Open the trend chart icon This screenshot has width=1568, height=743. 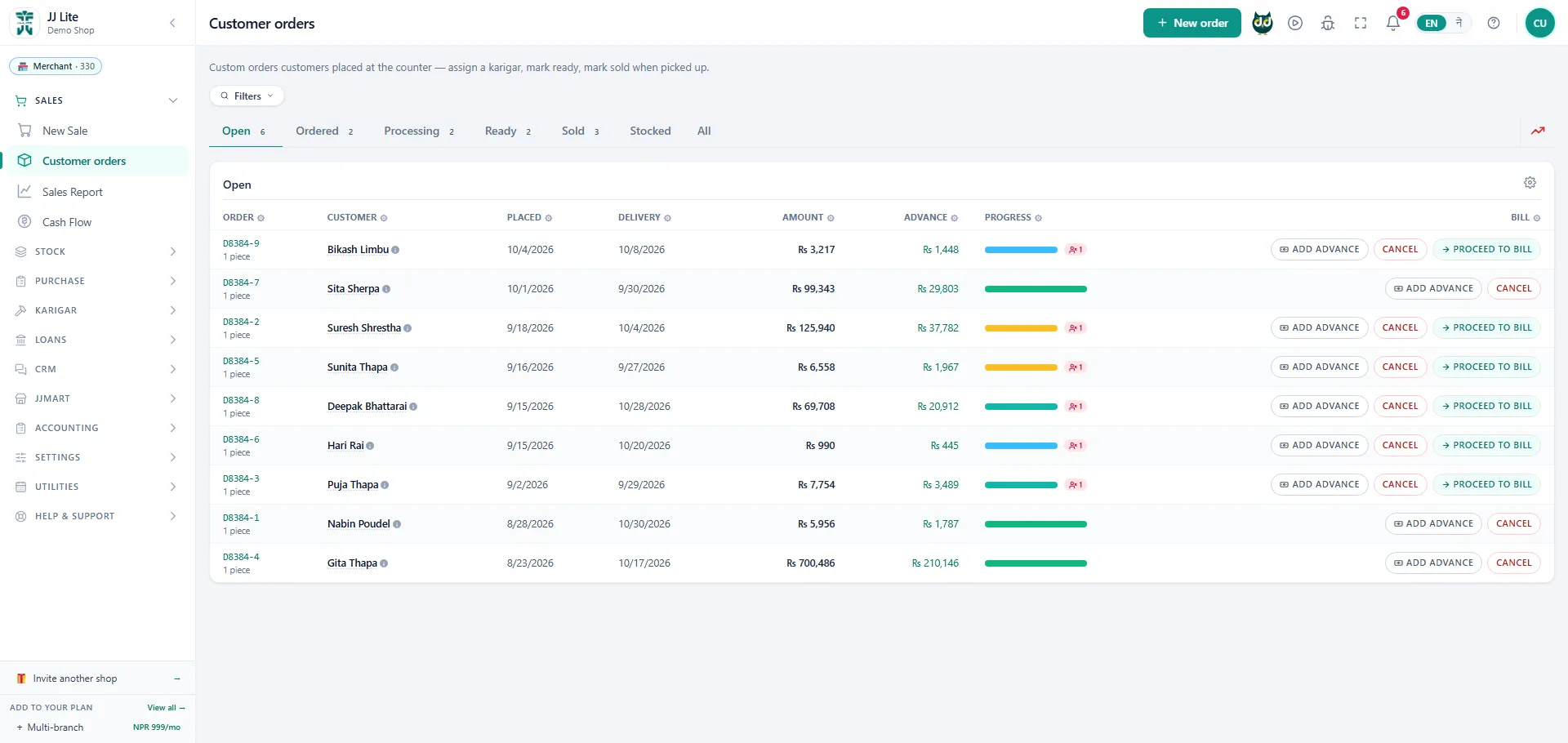pos(1538,131)
